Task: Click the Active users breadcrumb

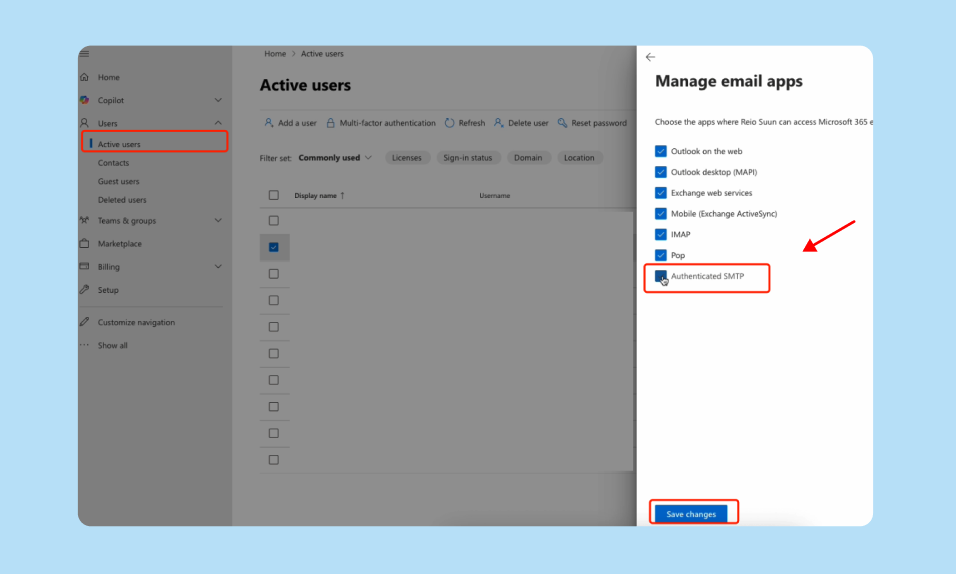Action: tap(322, 54)
